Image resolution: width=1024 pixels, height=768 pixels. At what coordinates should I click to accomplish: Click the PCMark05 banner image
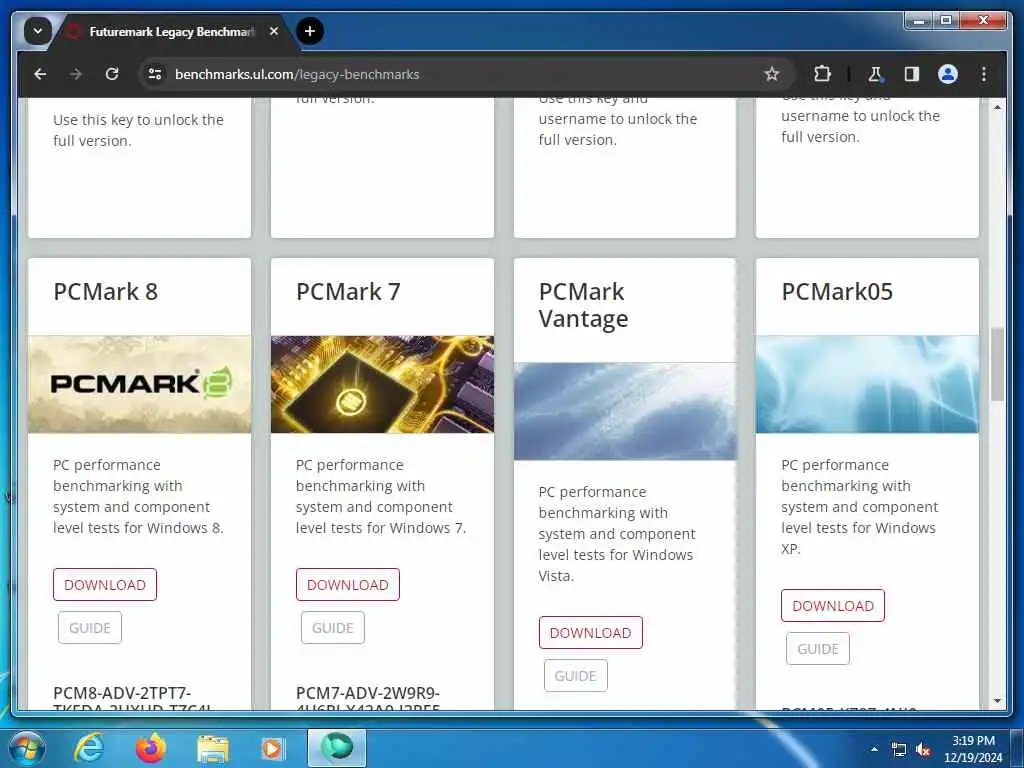pyautogui.click(x=867, y=384)
